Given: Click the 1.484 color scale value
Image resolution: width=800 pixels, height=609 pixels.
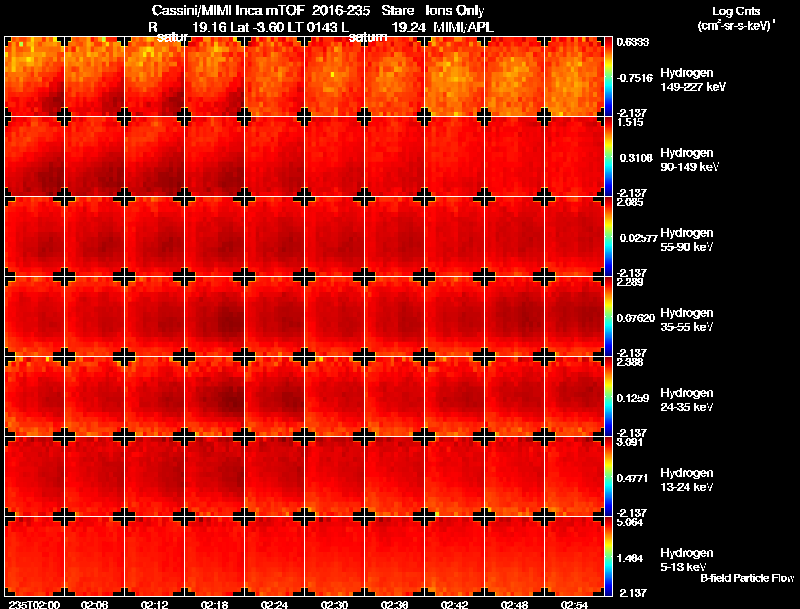Looking at the screenshot, I should (631, 559).
